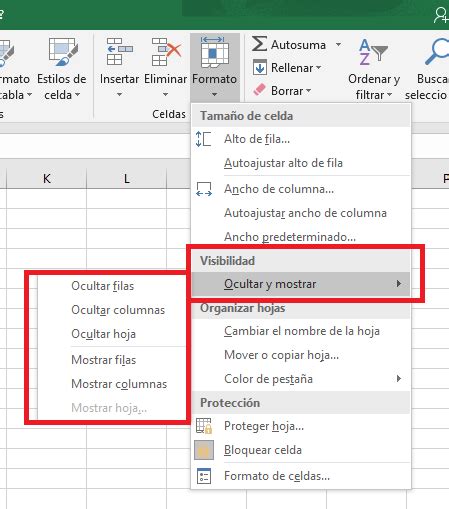Select column L header
This screenshot has height=509, width=449.
126,179
